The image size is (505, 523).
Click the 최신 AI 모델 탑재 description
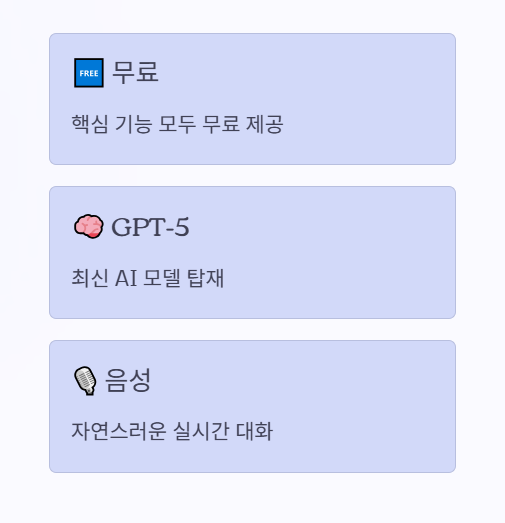pyautogui.click(x=148, y=278)
